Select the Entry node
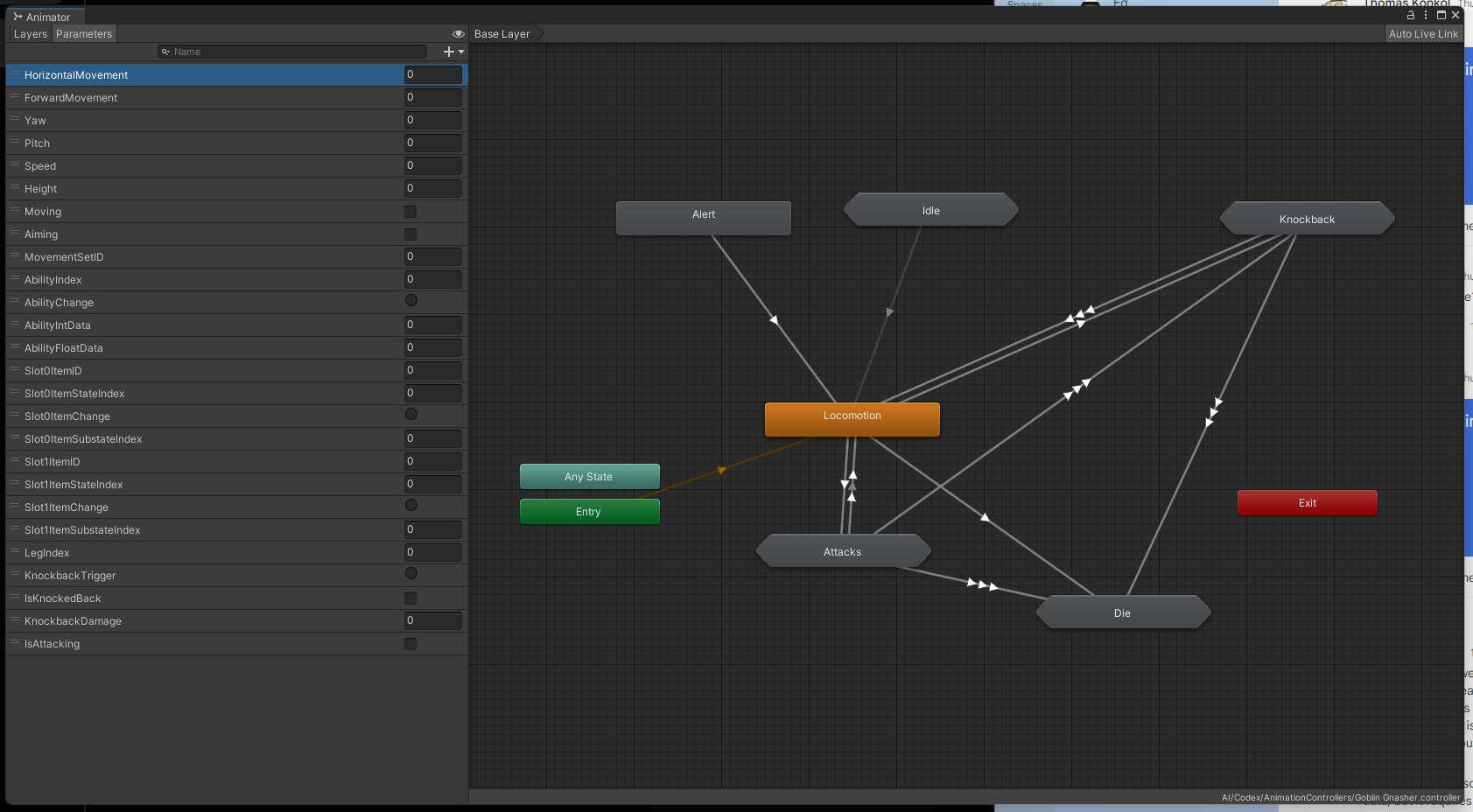The image size is (1473, 812). click(x=590, y=511)
